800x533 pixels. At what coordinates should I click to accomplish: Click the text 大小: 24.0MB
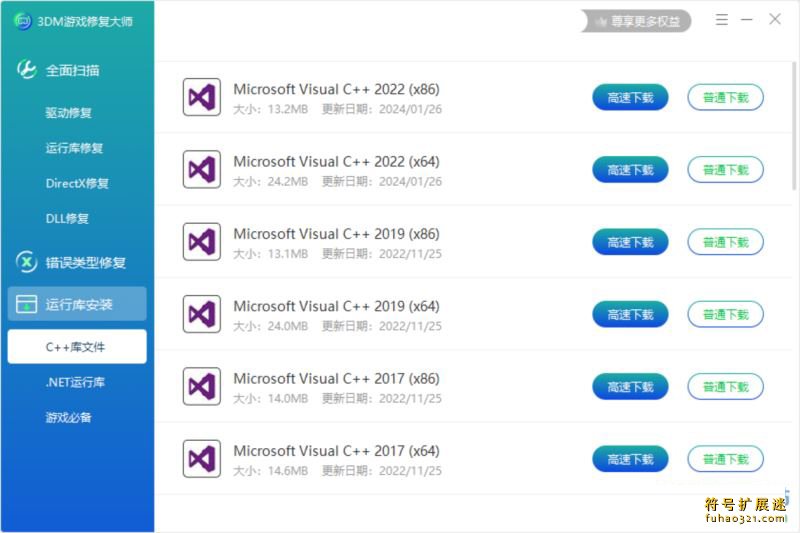coord(270,326)
